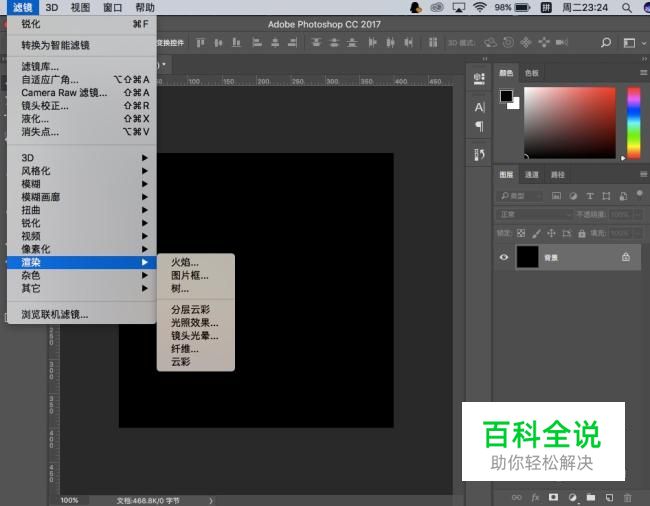Open the Paragraph panel icon
This screenshot has height=506, width=650.
(x=479, y=126)
